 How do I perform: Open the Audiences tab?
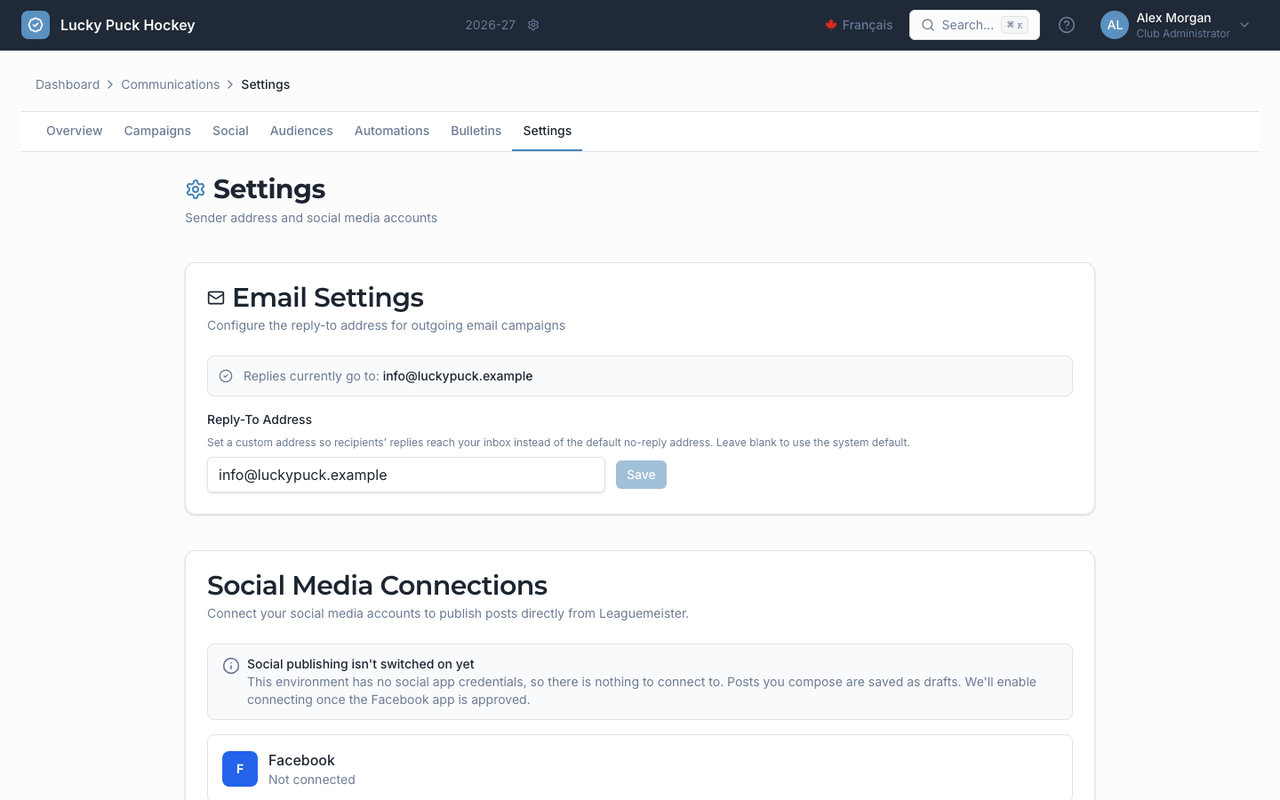coord(301,131)
